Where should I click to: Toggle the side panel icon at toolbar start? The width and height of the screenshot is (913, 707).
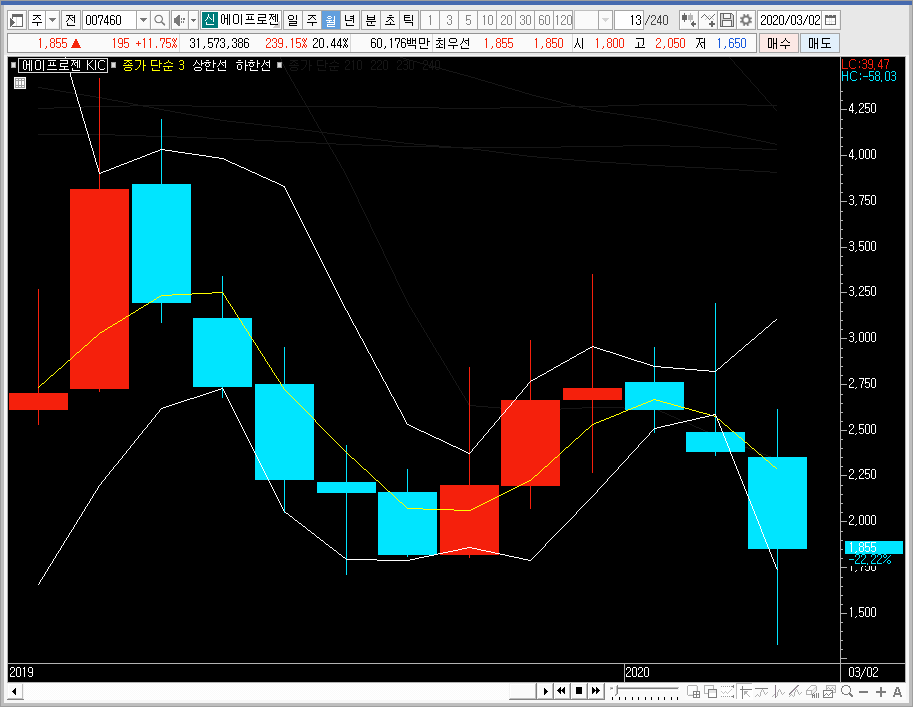(x=16, y=21)
